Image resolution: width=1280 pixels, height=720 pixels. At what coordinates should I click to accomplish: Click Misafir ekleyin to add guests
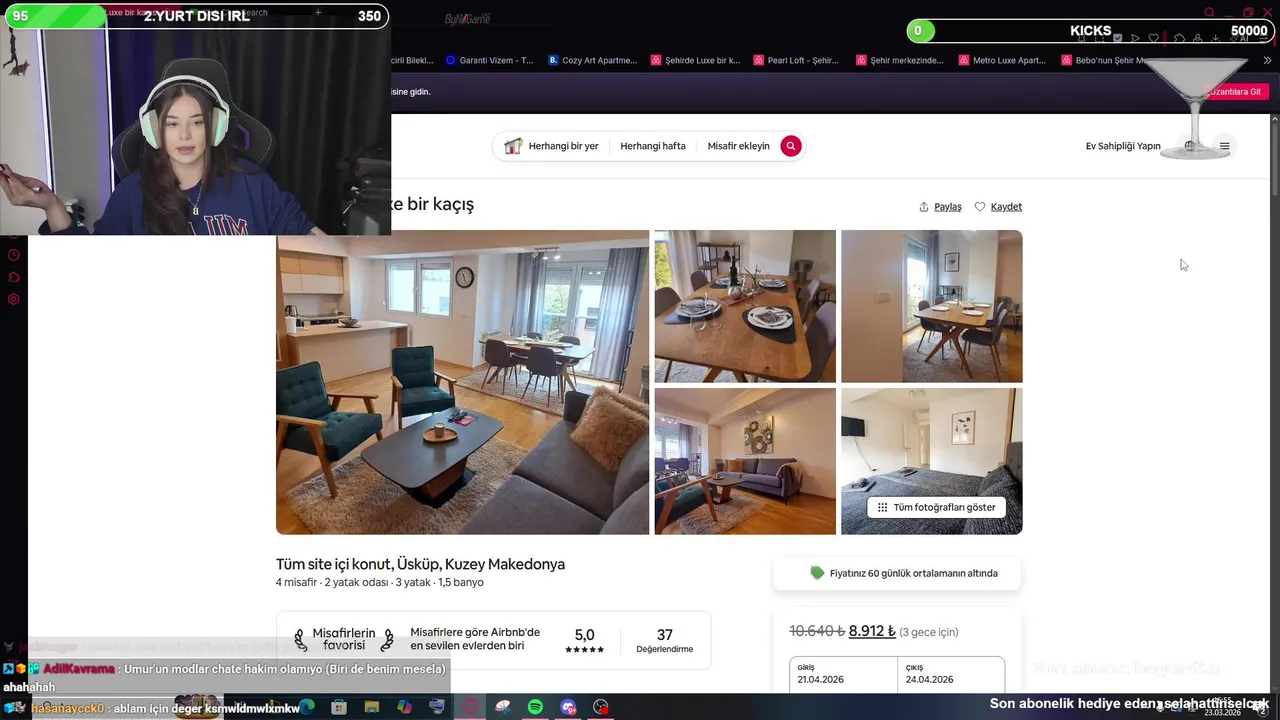tap(739, 146)
